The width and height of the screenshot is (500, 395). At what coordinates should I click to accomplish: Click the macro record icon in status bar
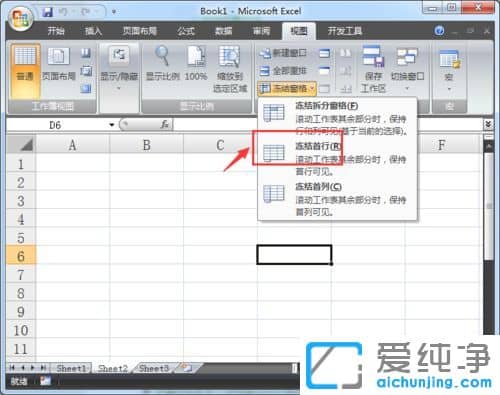(x=45, y=381)
